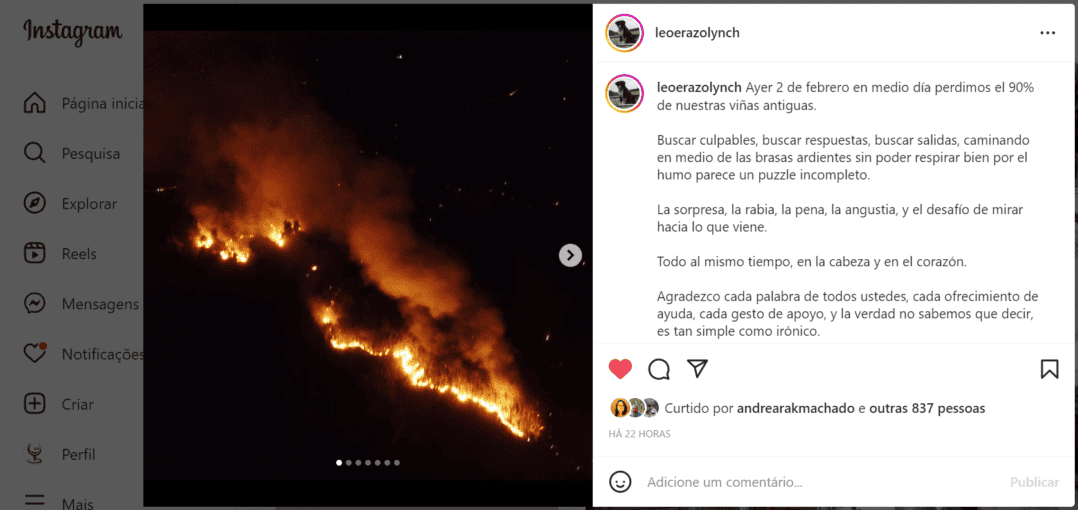Click leoerazolynch username in post header
The image size is (1078, 510).
click(x=698, y=33)
